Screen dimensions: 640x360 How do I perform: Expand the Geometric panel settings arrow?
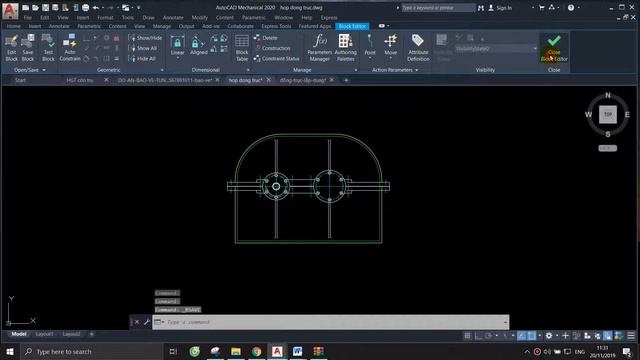tap(162, 70)
